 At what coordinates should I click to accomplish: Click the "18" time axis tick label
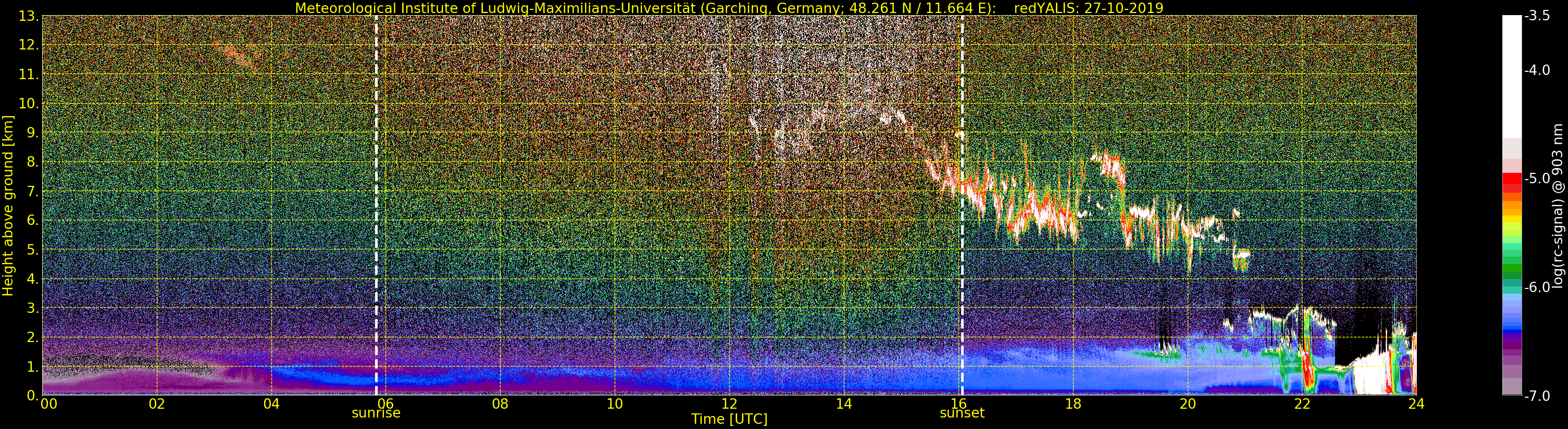coord(1073,404)
